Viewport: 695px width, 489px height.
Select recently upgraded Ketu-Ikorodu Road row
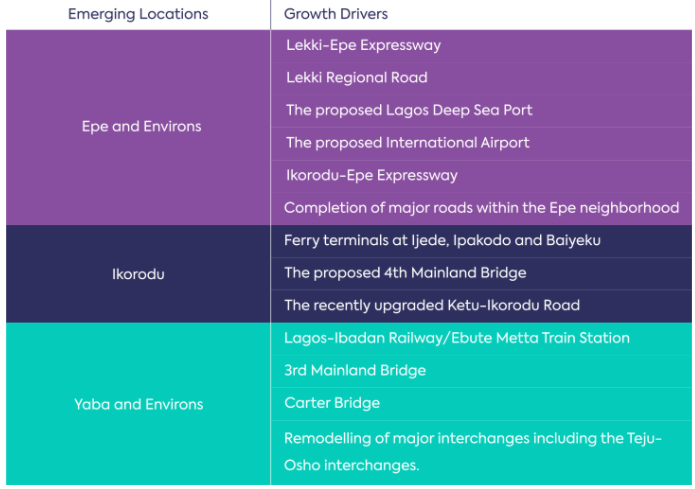point(431,305)
